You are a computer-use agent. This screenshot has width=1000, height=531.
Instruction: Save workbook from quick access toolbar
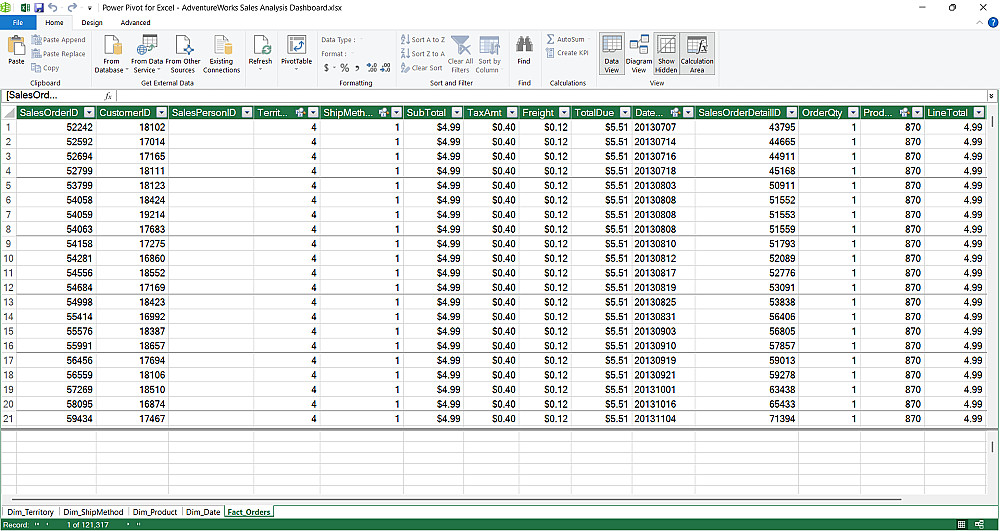click(x=38, y=8)
